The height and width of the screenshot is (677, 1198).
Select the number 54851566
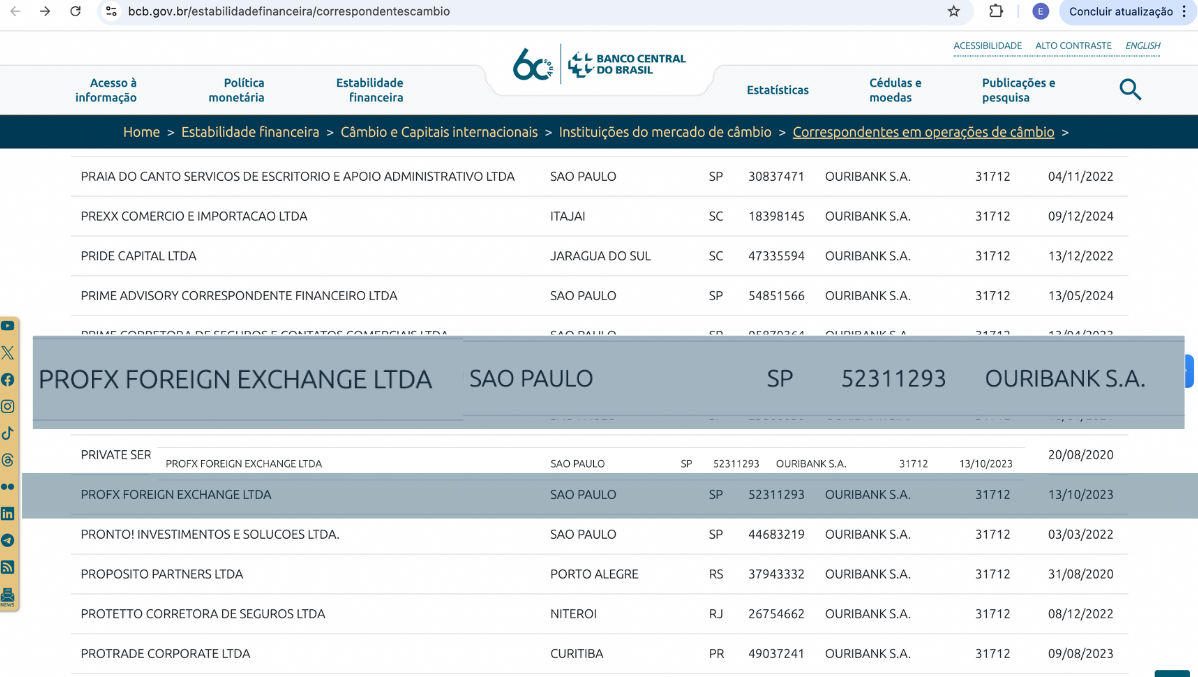[776, 296]
